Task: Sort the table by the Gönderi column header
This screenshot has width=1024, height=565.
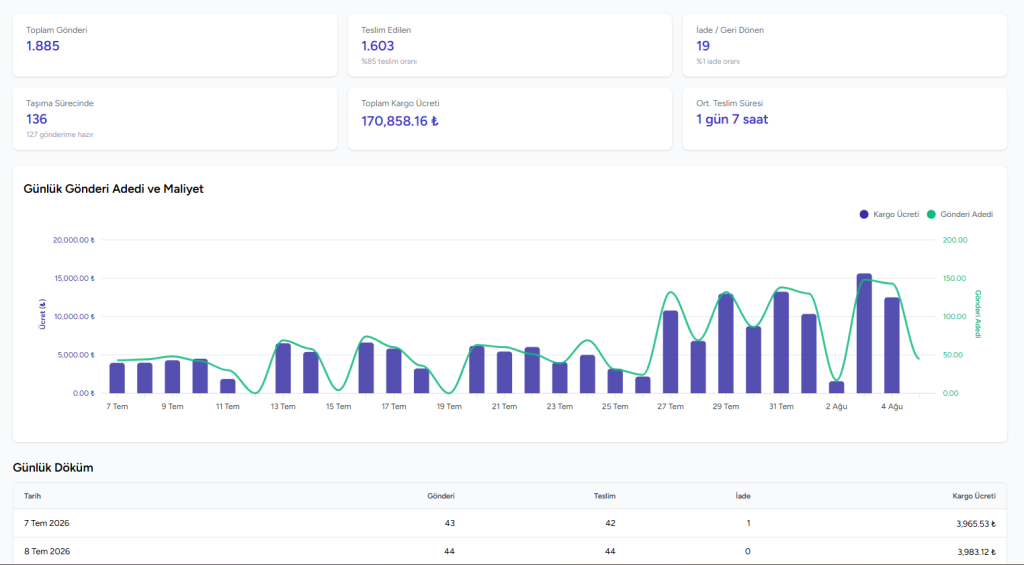Action: tap(441, 496)
